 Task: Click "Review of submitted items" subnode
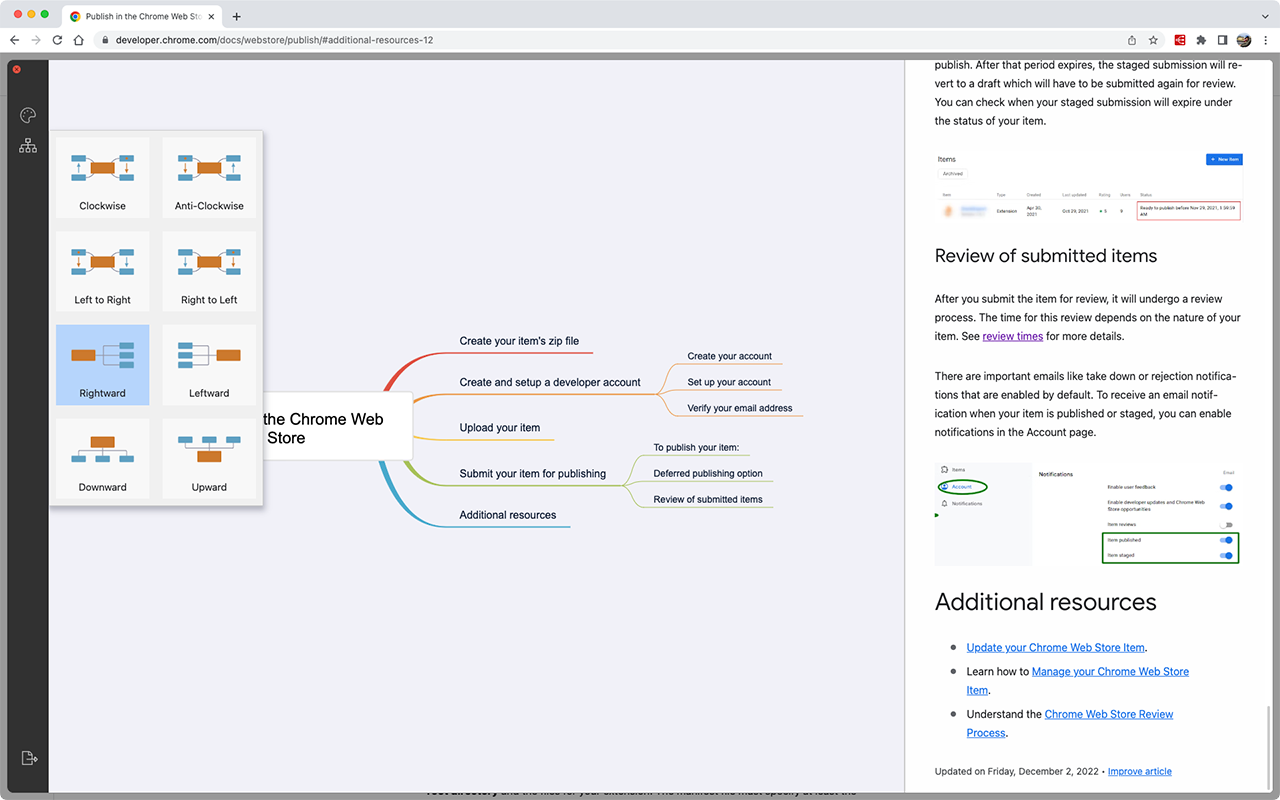pyautogui.click(x=708, y=499)
